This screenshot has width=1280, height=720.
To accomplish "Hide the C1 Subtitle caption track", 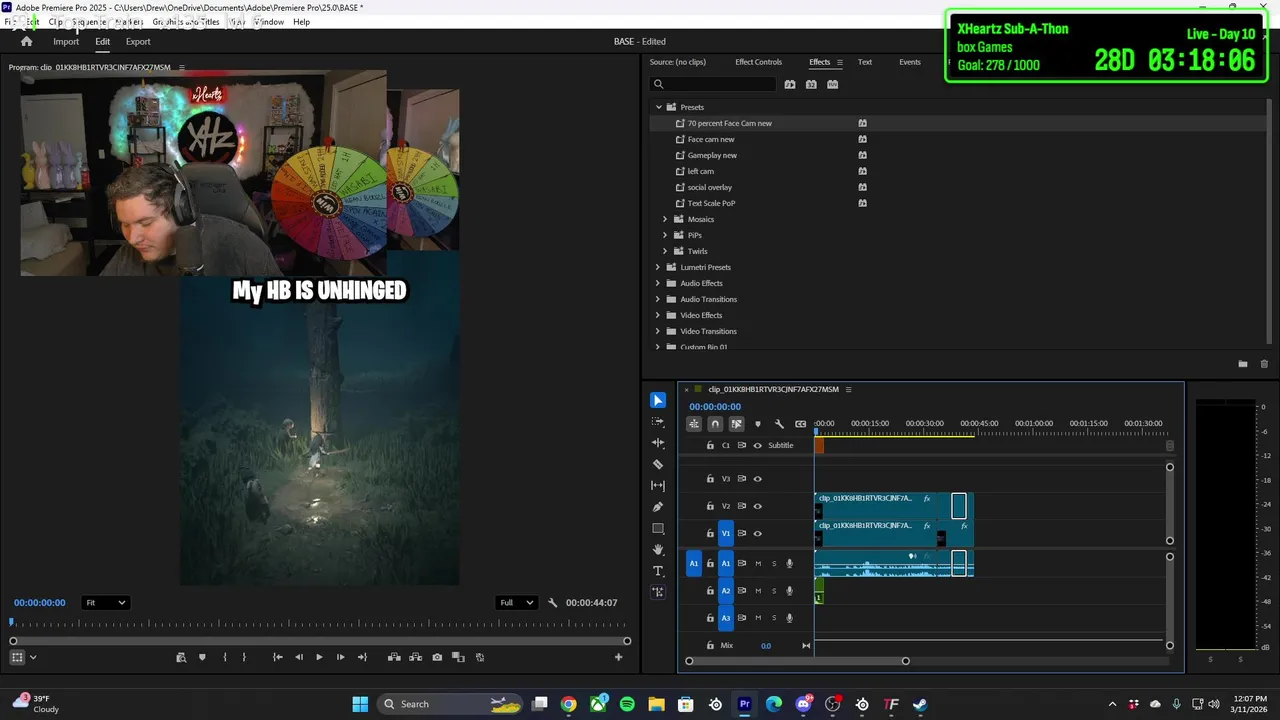I will coord(757,446).
